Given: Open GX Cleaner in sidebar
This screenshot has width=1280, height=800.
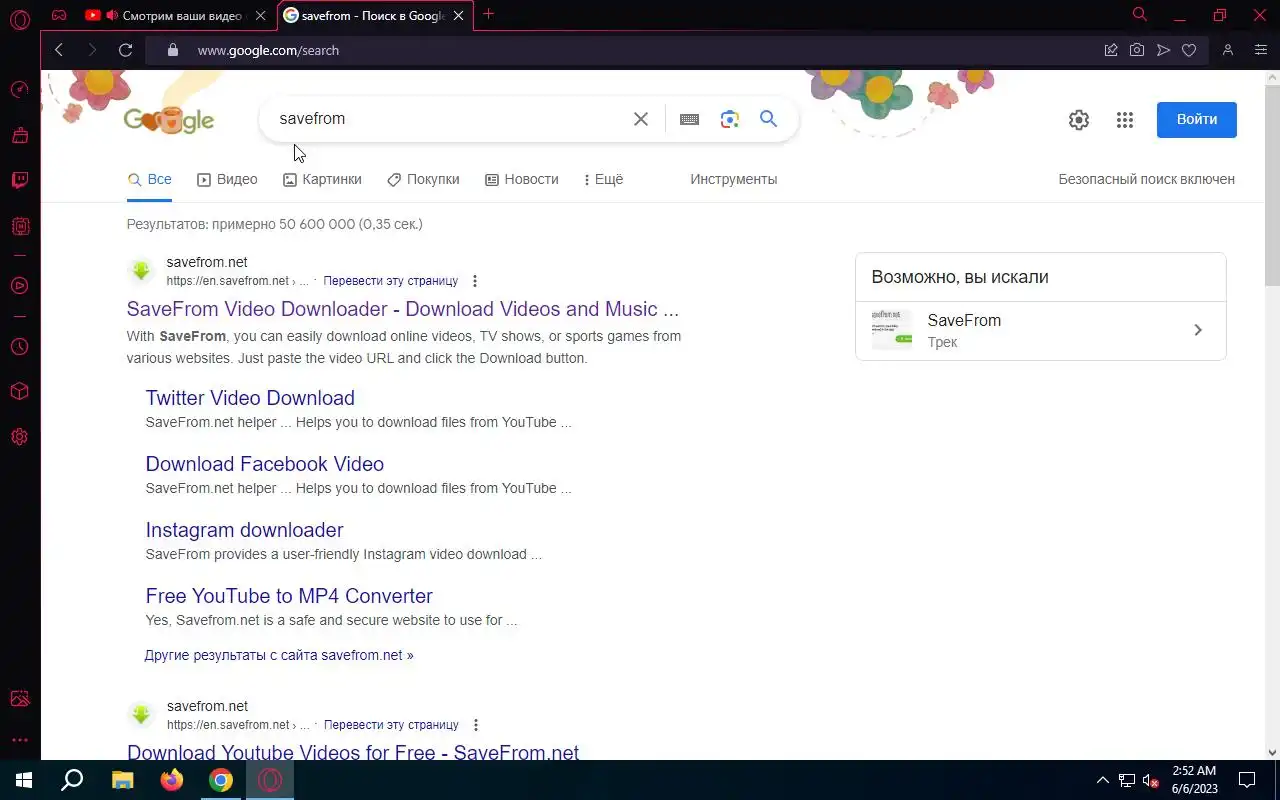Looking at the screenshot, I should coord(20,135).
